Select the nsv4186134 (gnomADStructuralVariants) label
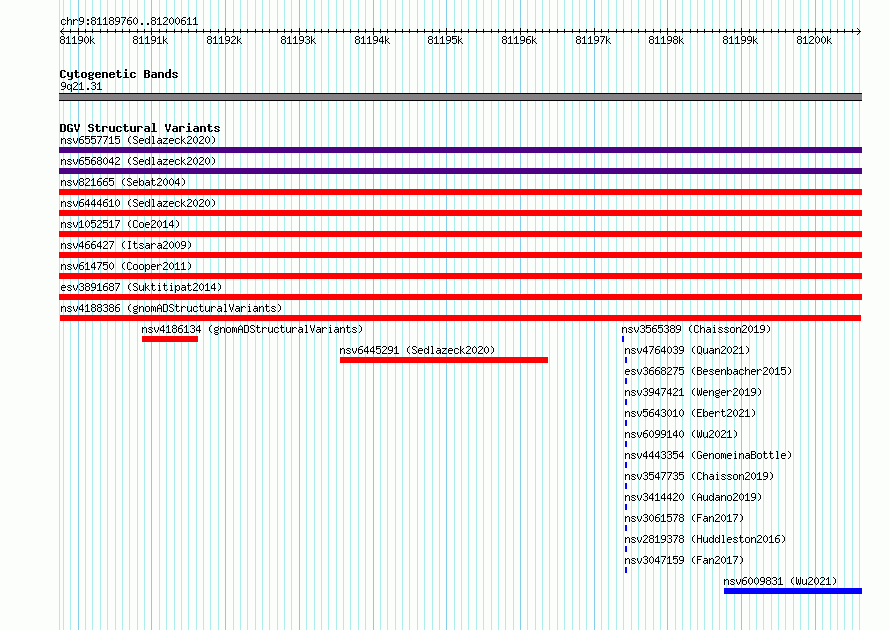This screenshot has height=630, width=890. coord(252,329)
